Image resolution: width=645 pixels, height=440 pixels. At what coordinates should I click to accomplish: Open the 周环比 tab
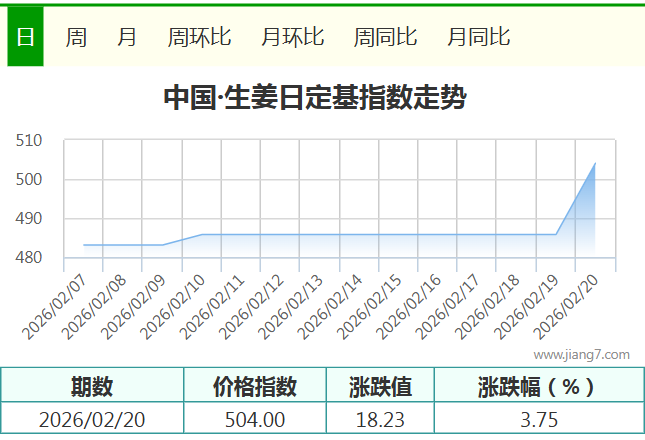coord(199,37)
